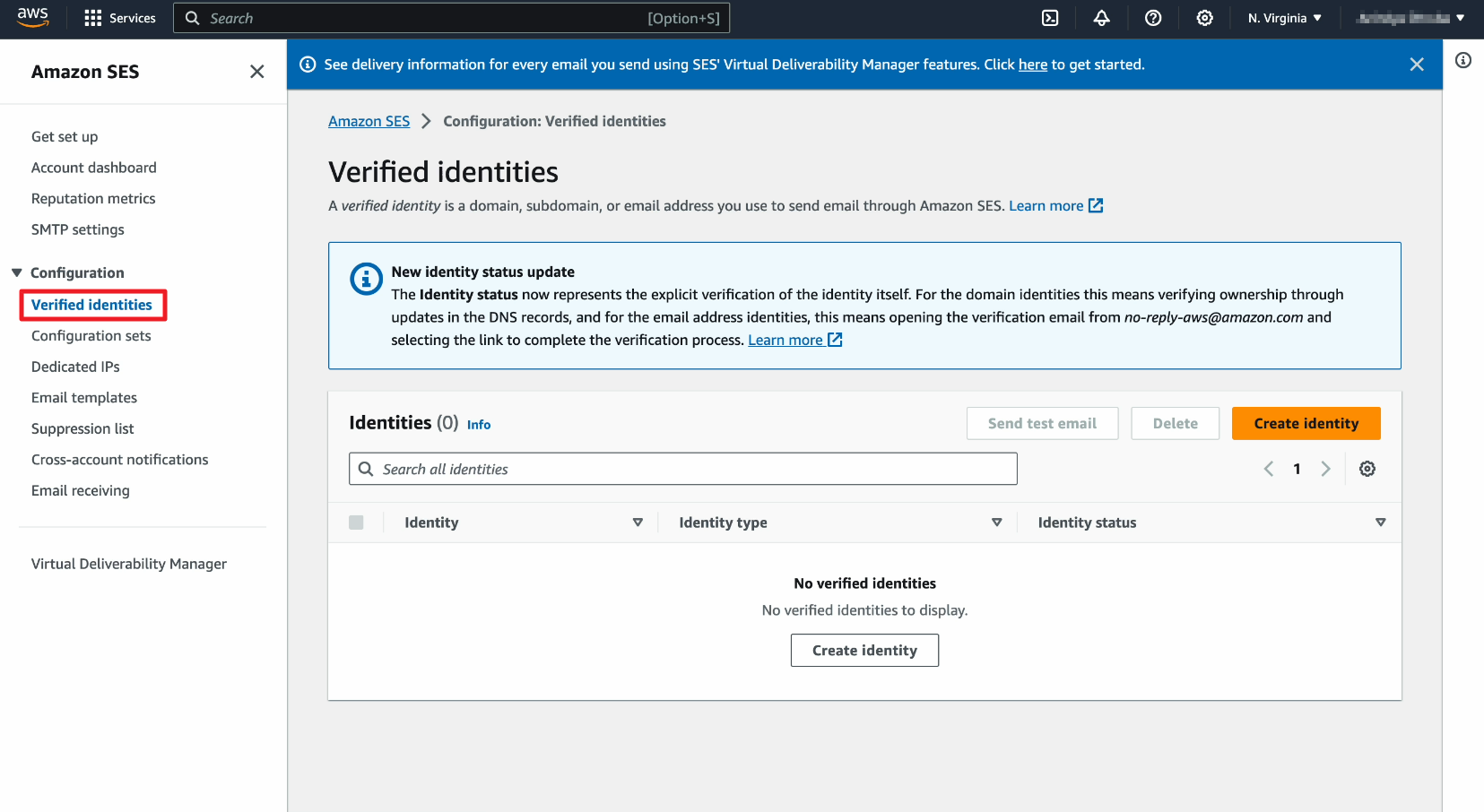Open the Services grid menu
The height and width of the screenshot is (812, 1484).
click(119, 18)
